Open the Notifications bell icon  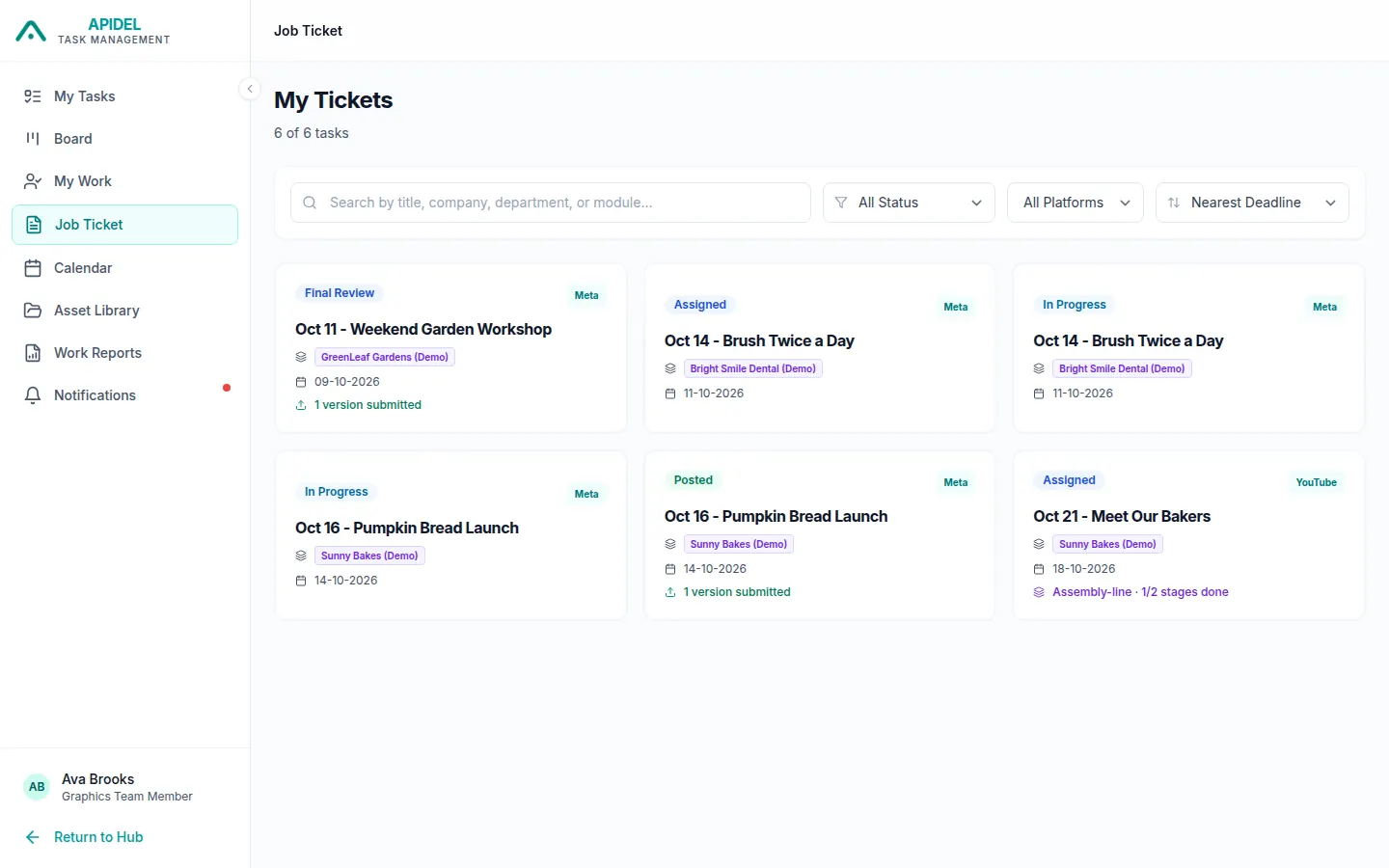[33, 395]
